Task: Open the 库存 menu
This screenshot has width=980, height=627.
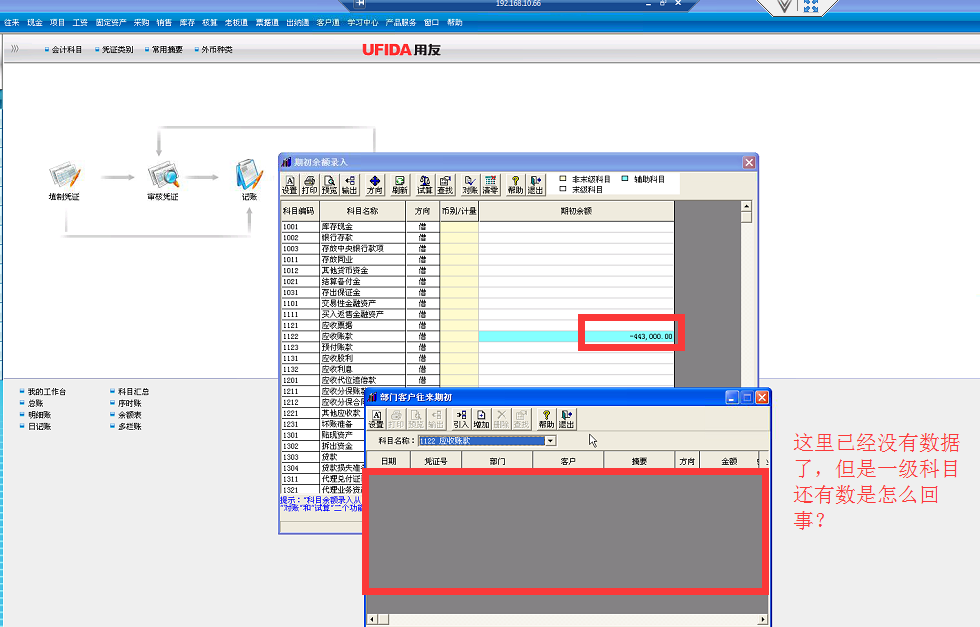Action: pos(187,22)
